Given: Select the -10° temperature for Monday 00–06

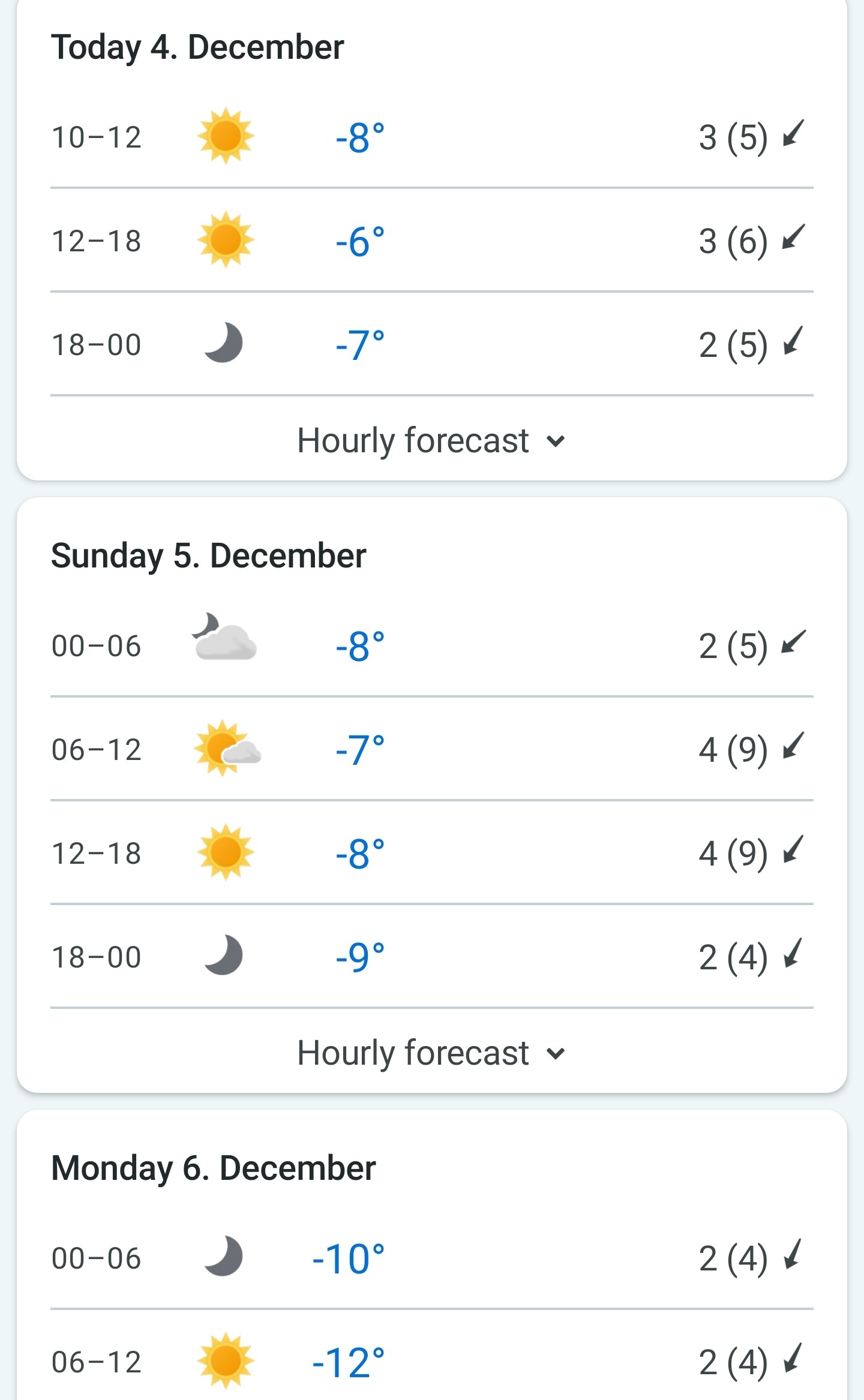Looking at the screenshot, I should click(x=349, y=1258).
